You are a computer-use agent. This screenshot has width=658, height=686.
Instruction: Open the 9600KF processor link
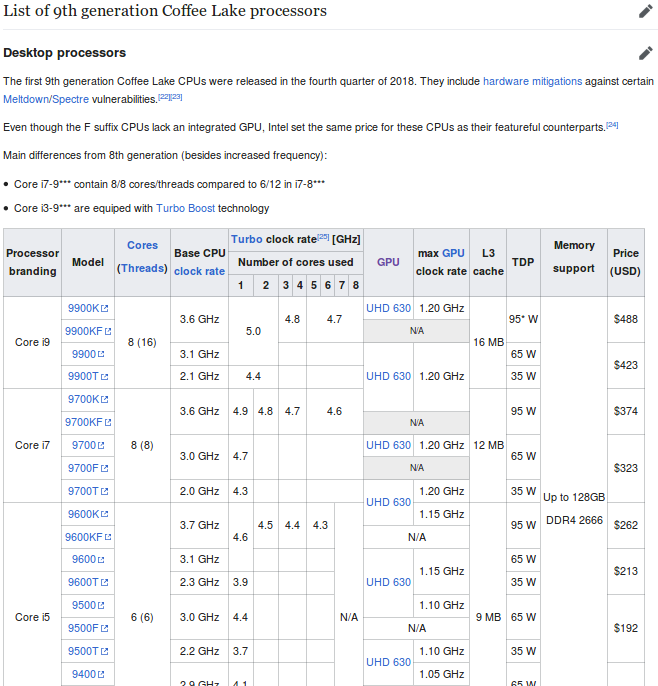point(84,536)
